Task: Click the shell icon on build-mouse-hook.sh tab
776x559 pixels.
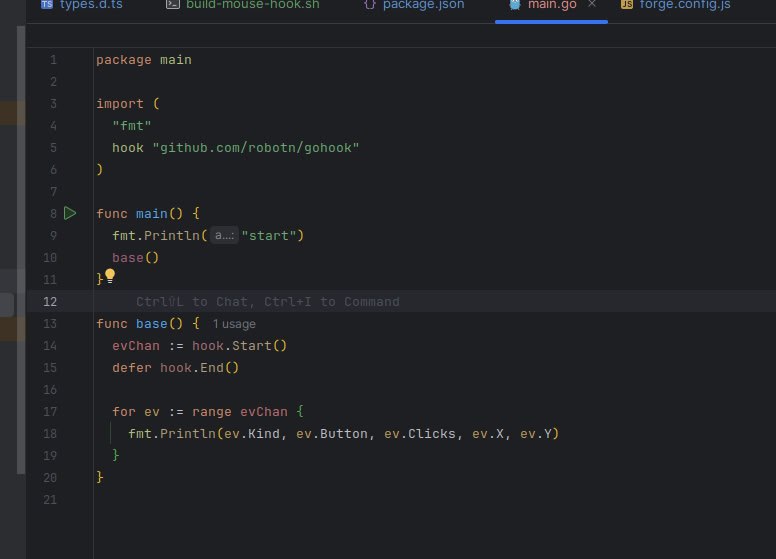Action: pyautogui.click(x=173, y=4)
